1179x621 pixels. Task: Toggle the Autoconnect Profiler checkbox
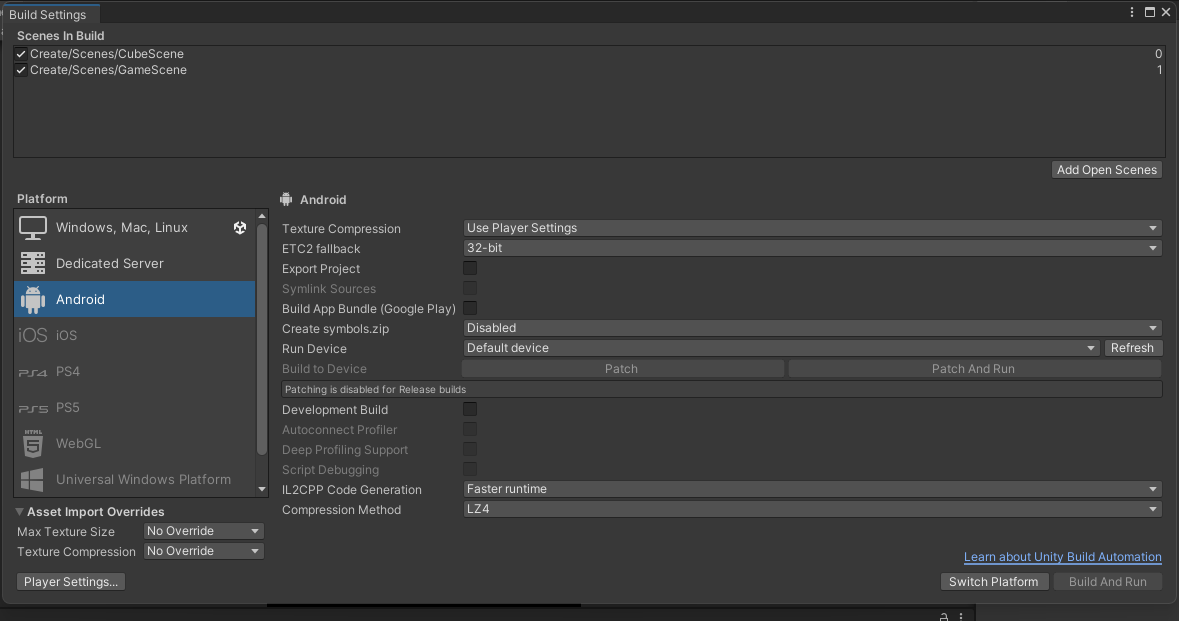tap(470, 429)
